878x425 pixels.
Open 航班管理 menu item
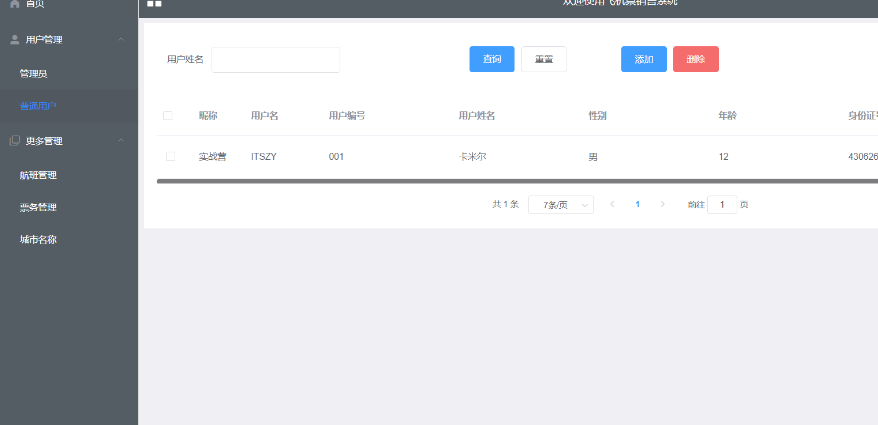pyautogui.click(x=38, y=175)
